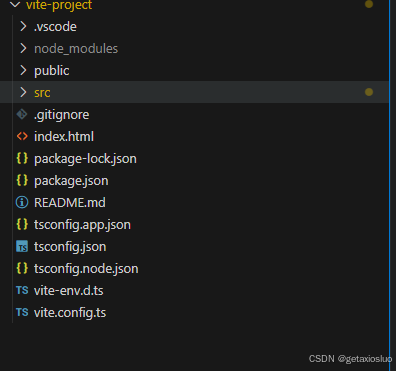Screen dimensions: 396x371
Task: Select the src folder label
Action: 42,93
